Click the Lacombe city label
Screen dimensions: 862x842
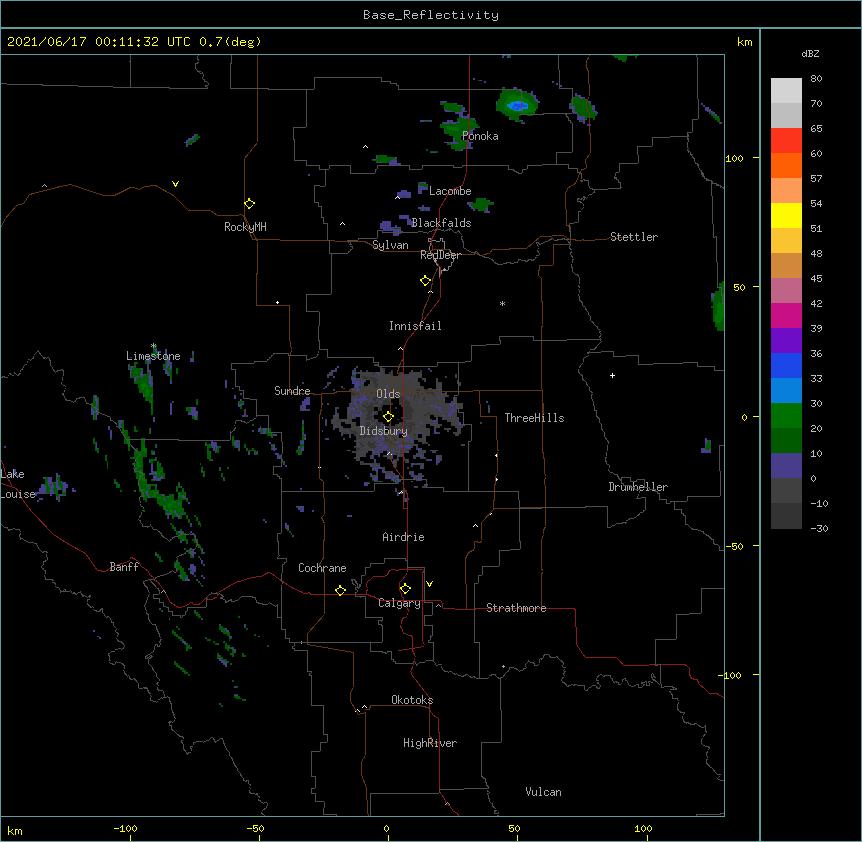point(450,191)
